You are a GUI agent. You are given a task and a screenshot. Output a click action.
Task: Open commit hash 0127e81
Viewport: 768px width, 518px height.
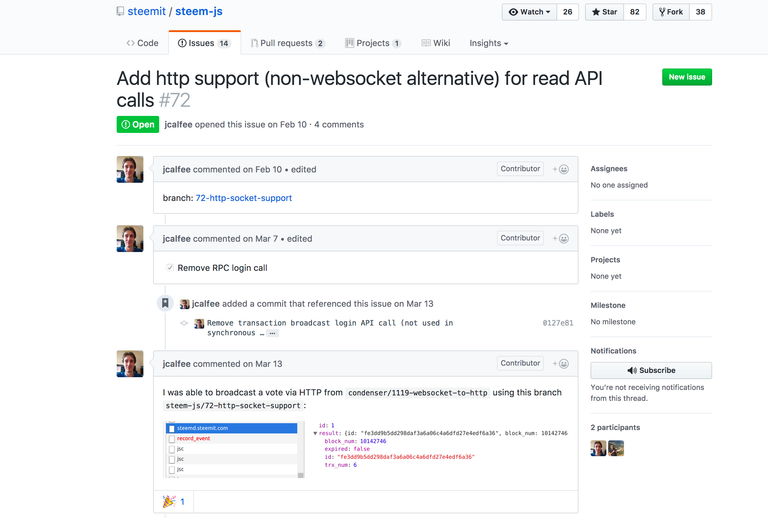[x=557, y=323]
